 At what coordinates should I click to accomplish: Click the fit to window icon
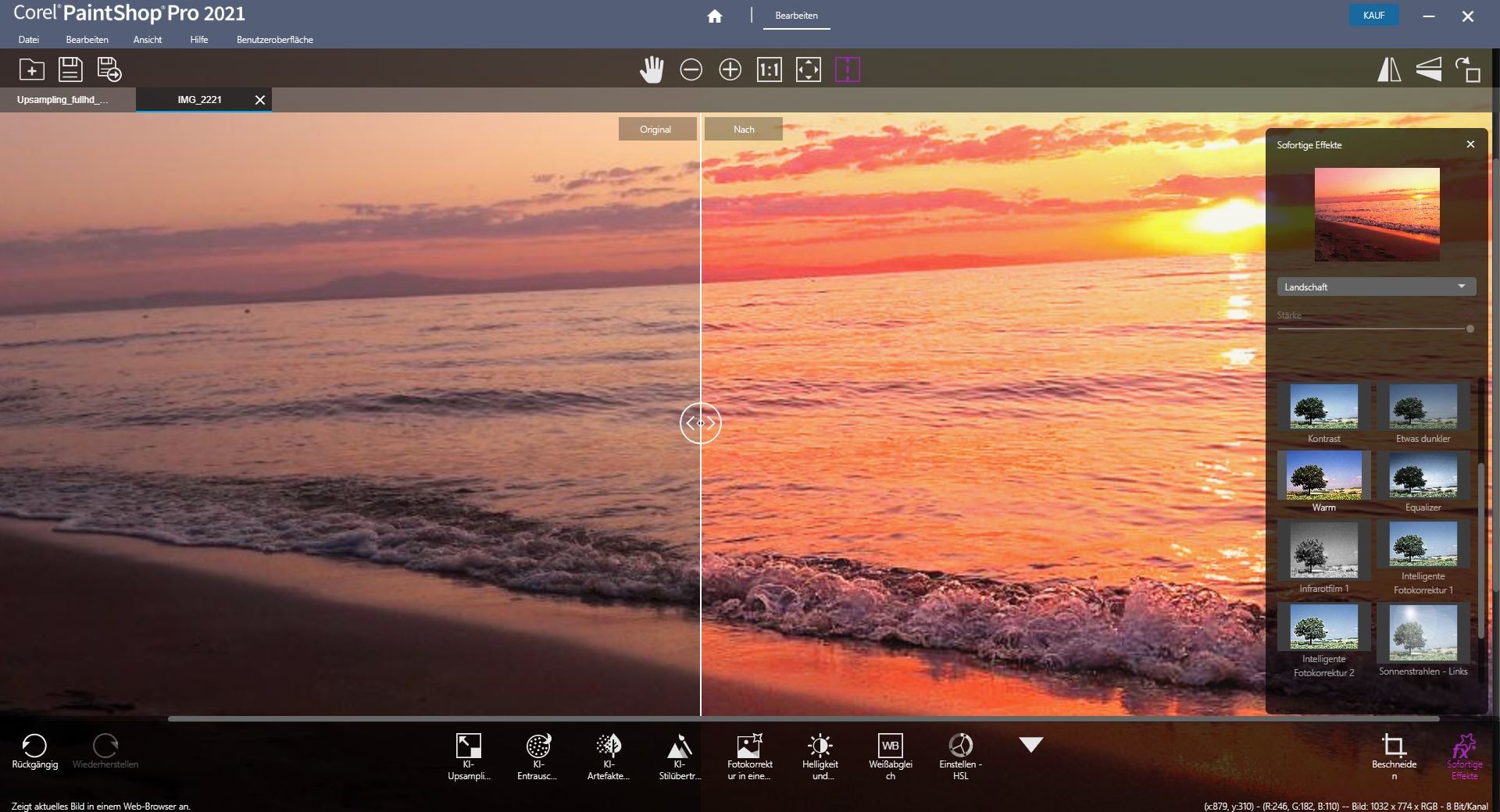[x=808, y=70]
